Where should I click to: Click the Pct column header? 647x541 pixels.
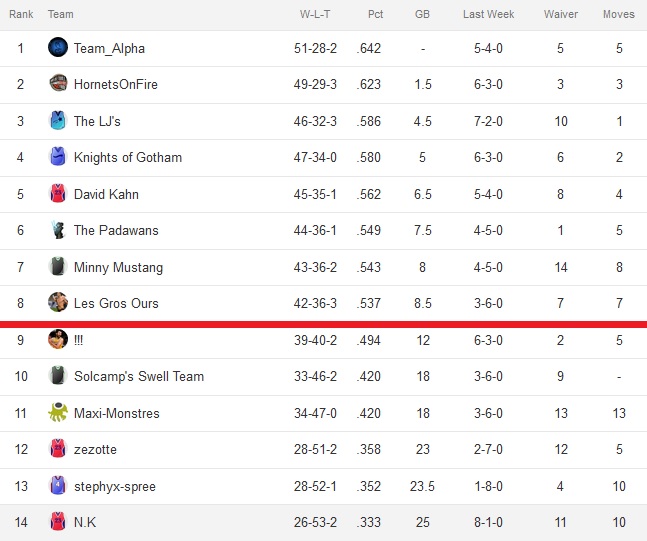point(375,14)
